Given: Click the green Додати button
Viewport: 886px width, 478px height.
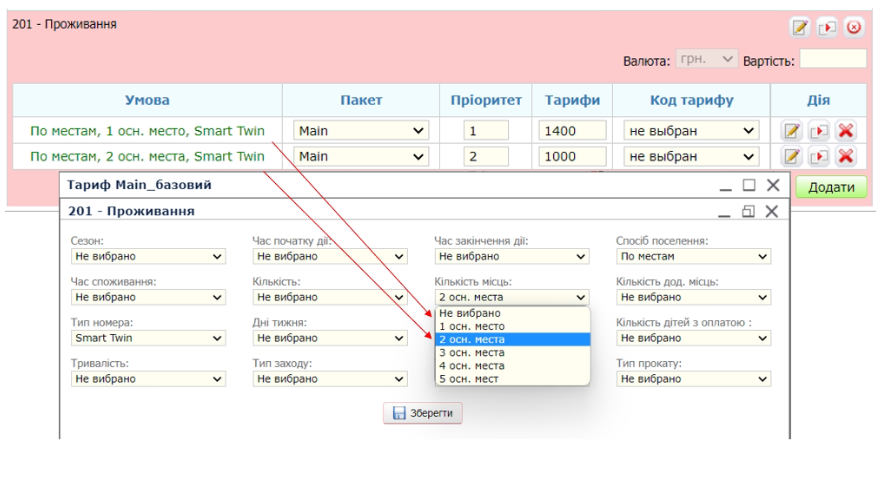Looking at the screenshot, I should [x=830, y=187].
